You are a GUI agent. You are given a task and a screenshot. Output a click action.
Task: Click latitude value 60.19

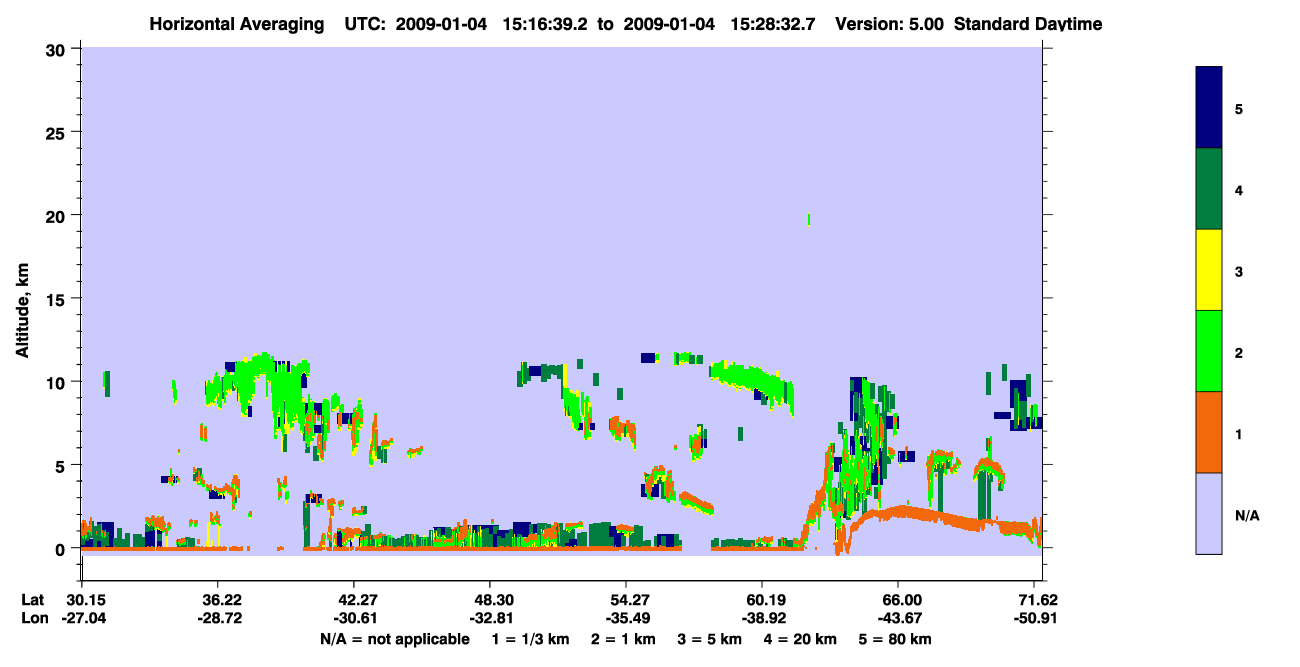click(x=762, y=600)
